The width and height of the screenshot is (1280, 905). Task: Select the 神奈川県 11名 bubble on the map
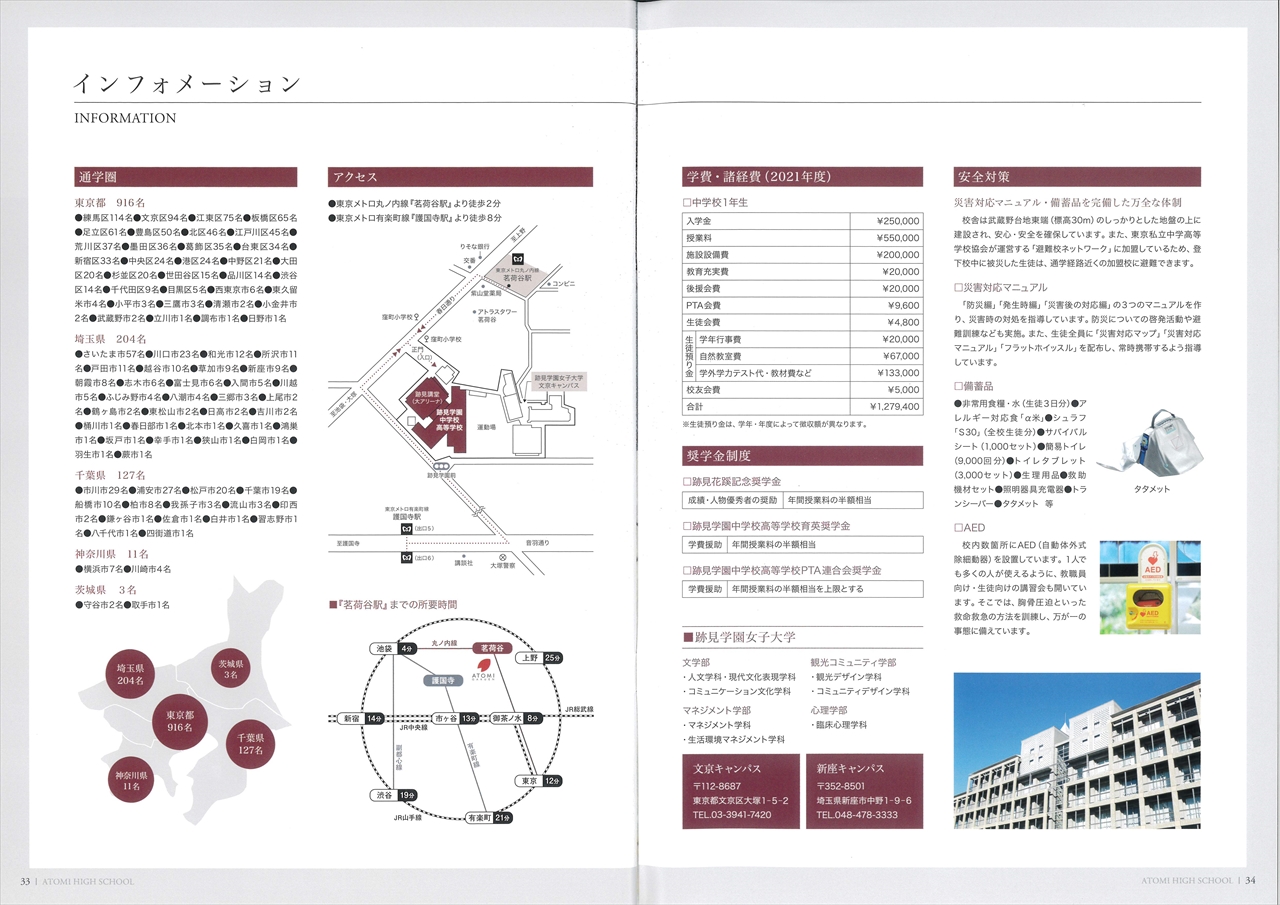(131, 780)
